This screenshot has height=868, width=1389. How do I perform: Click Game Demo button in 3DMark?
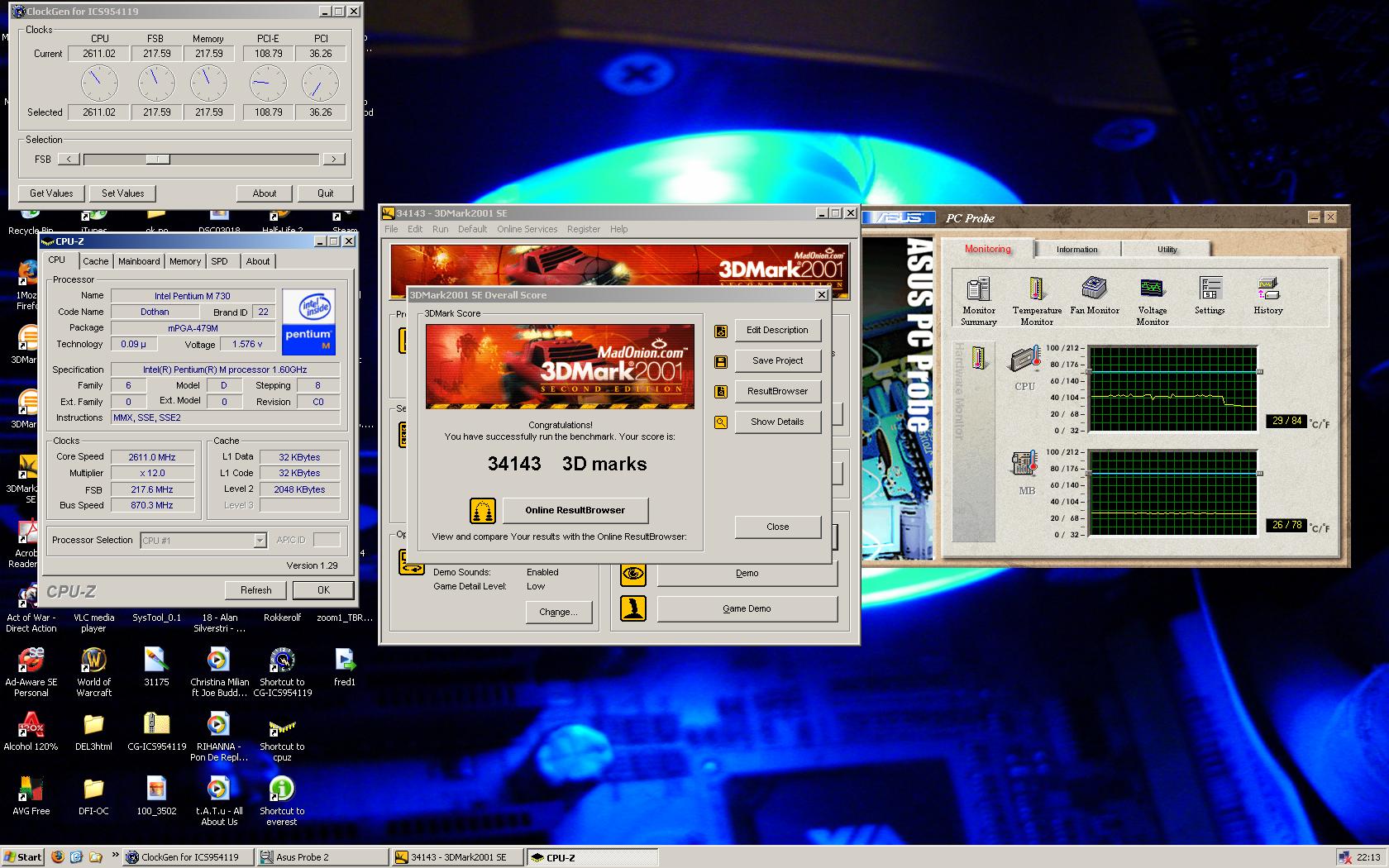[x=747, y=608]
